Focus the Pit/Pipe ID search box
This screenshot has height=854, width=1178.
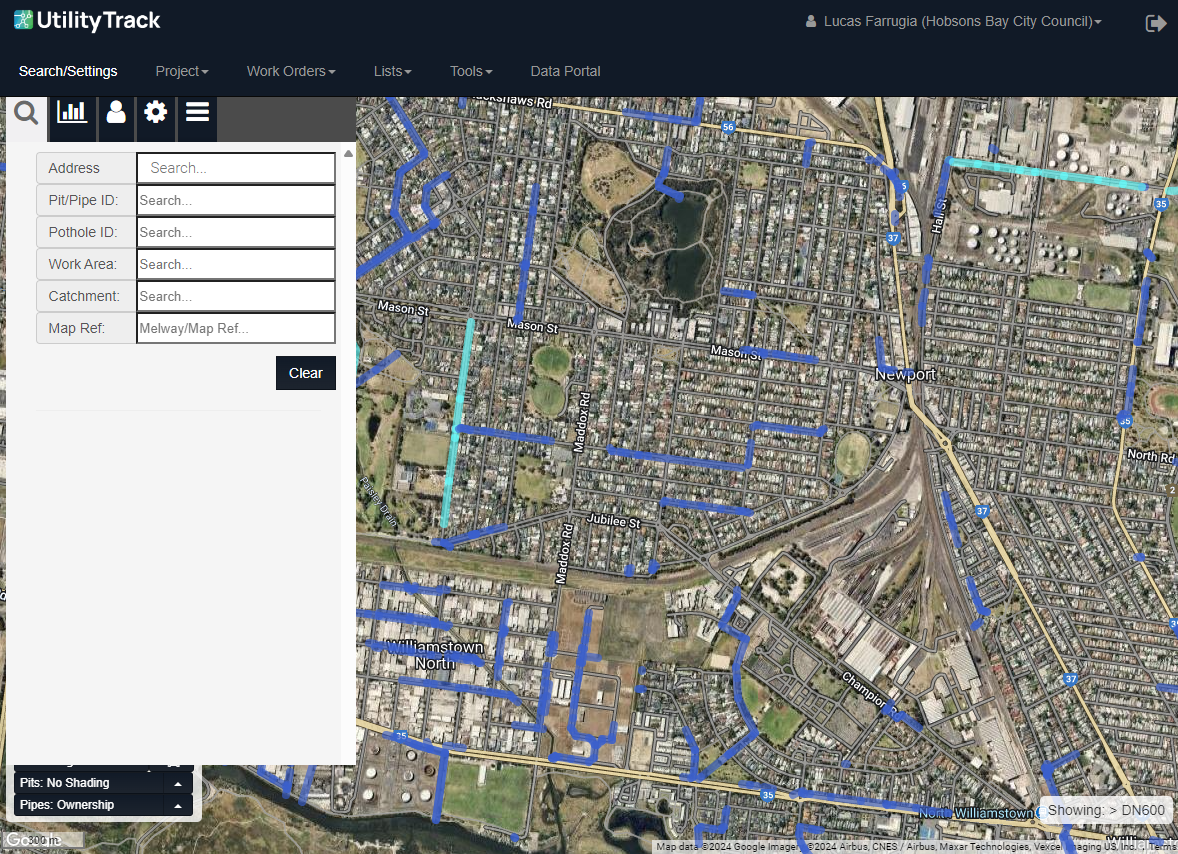236,200
